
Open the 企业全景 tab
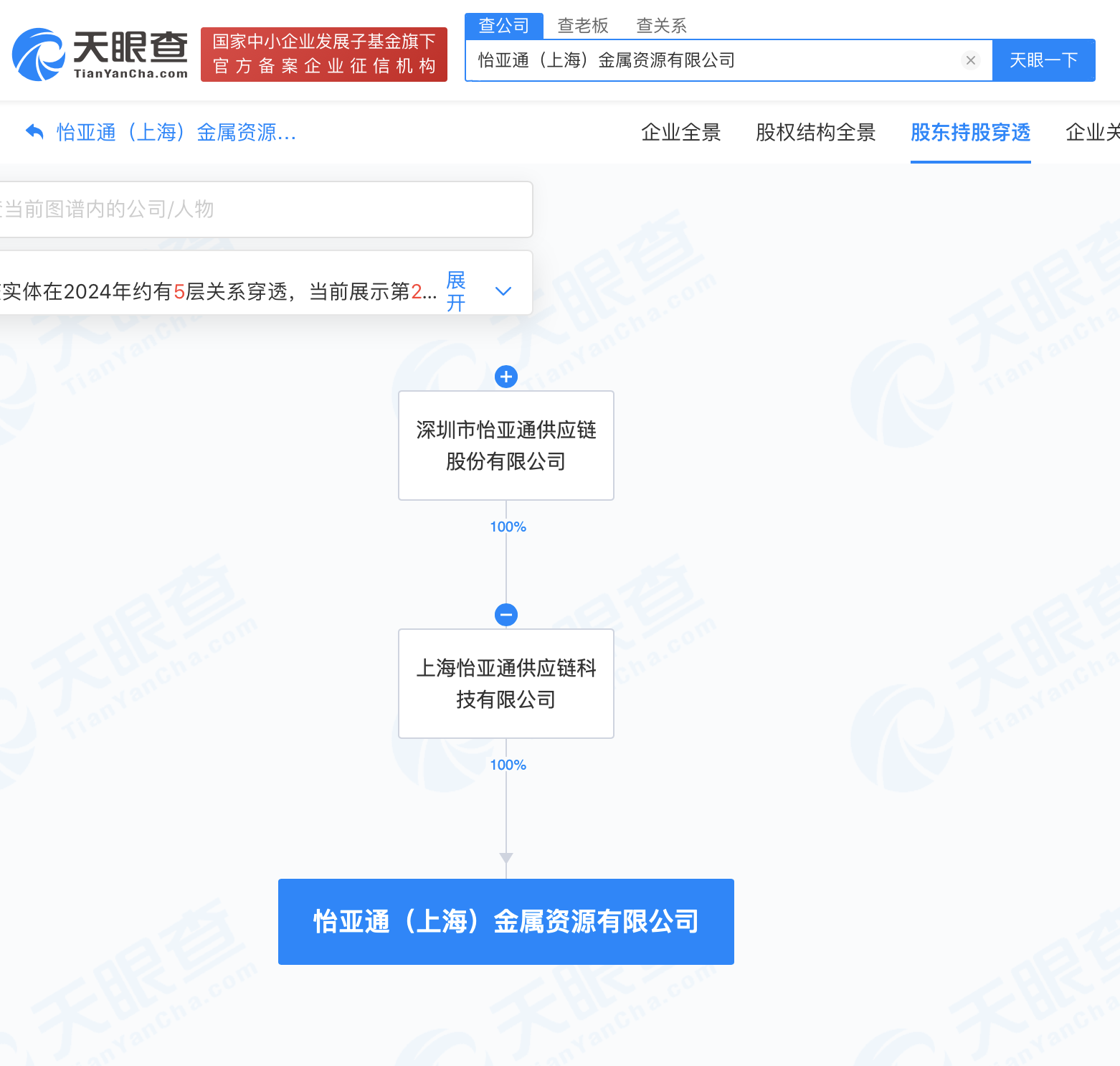[680, 133]
